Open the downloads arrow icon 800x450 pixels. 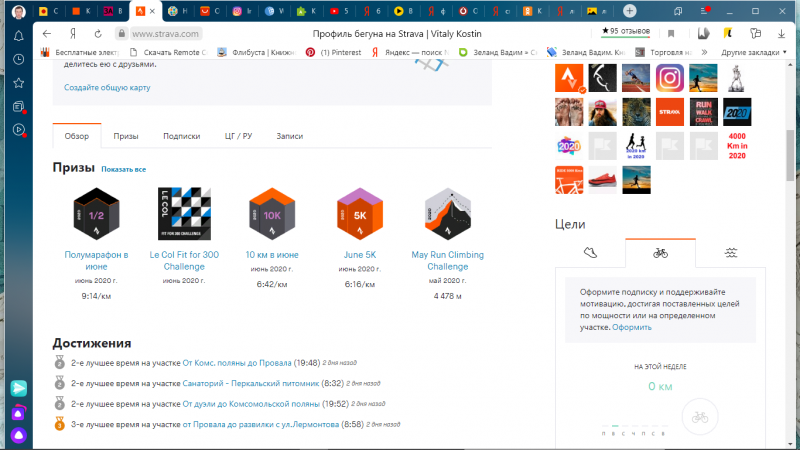[781, 34]
